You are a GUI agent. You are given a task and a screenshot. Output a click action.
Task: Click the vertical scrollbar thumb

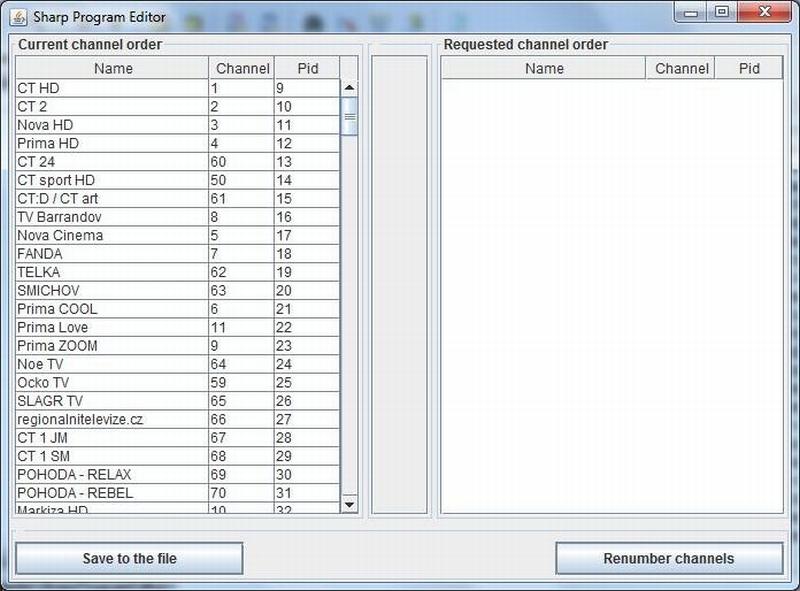click(347, 117)
